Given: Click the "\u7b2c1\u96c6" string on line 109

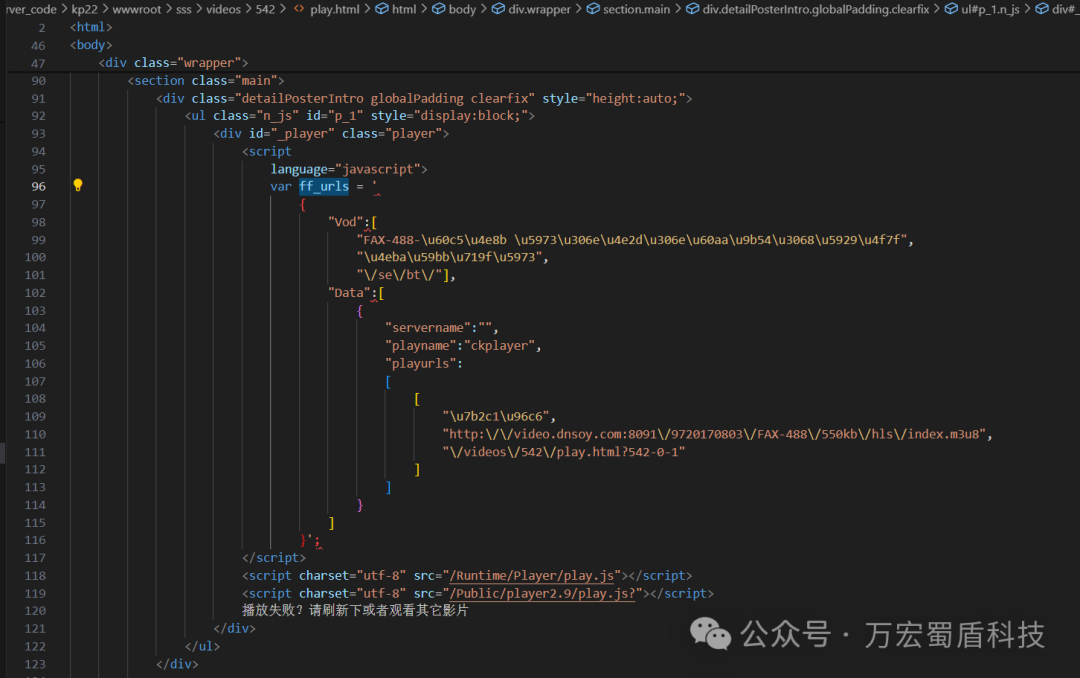Looking at the screenshot, I should click(x=496, y=416).
